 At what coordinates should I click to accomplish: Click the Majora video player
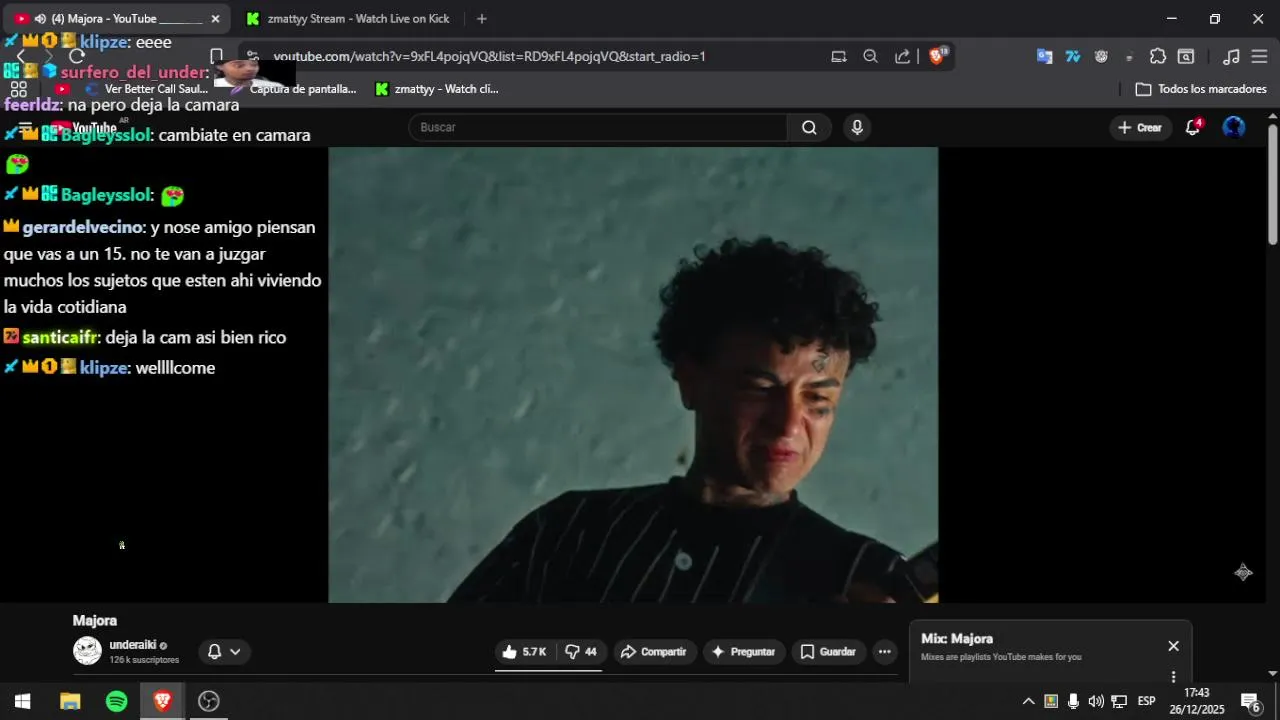633,375
